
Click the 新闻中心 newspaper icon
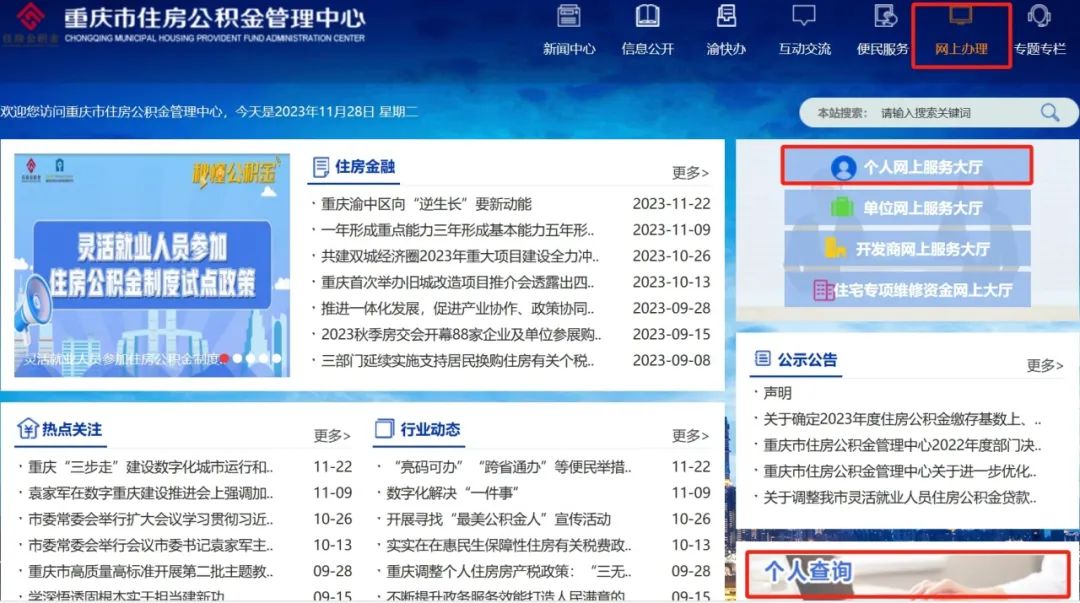[569, 17]
